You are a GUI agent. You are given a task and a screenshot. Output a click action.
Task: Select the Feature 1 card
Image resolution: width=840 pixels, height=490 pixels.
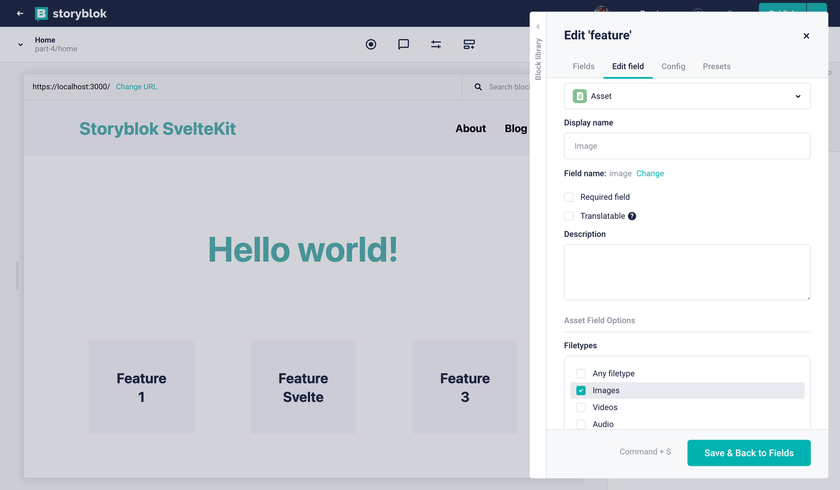click(141, 387)
